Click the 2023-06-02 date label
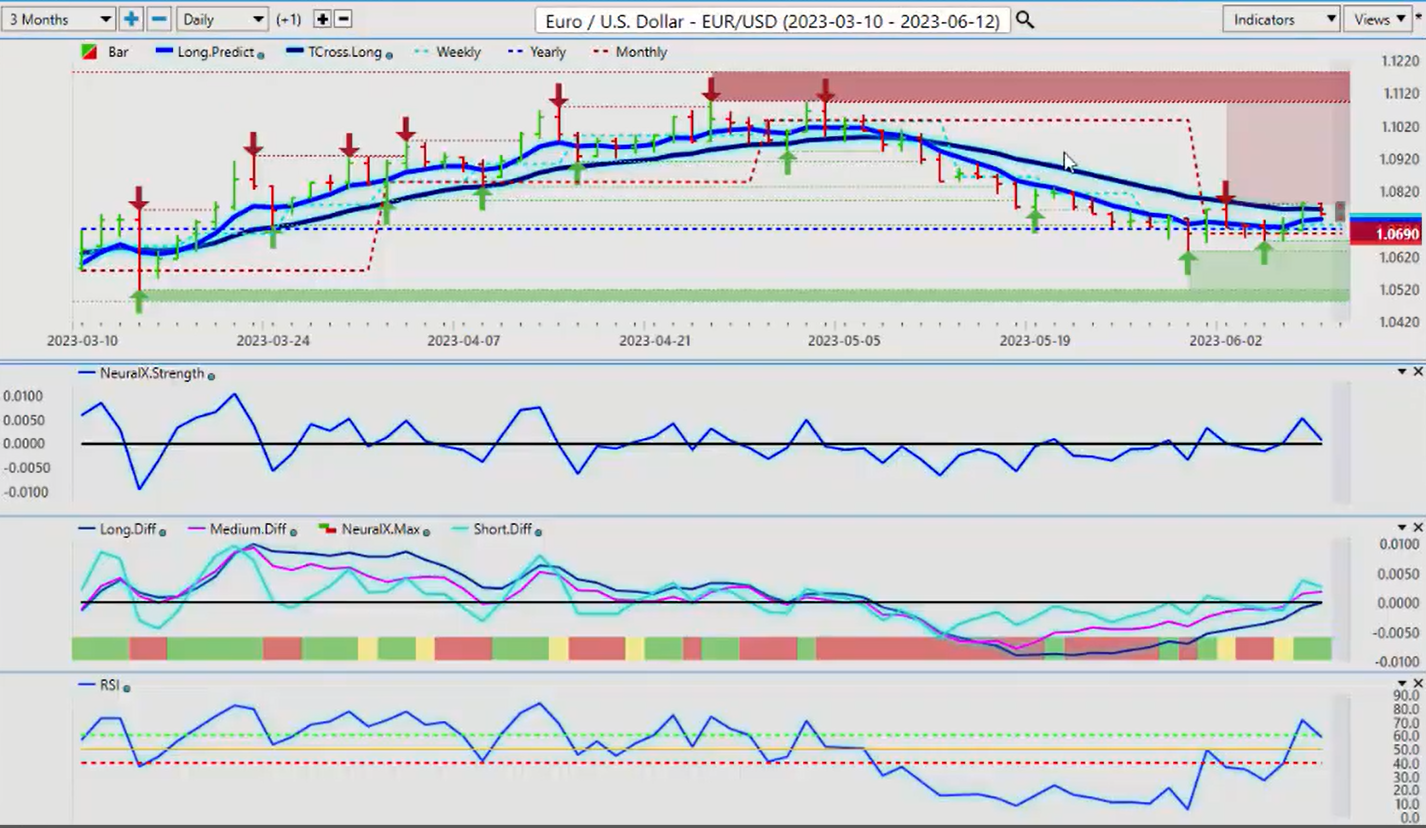Image resolution: width=1426 pixels, height=828 pixels. click(1225, 341)
